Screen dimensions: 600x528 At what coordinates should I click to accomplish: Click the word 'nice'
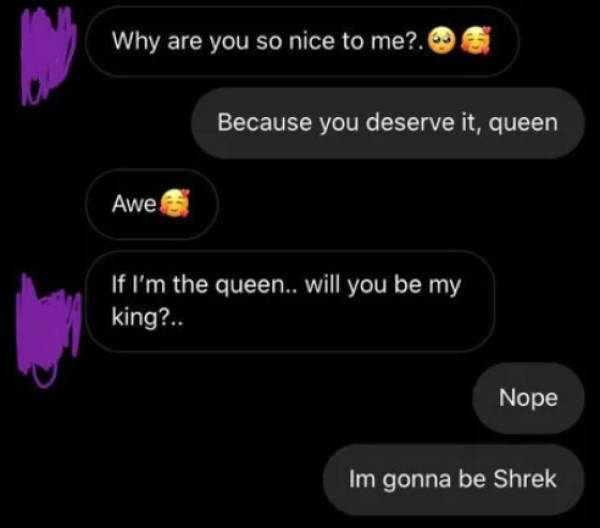click(x=312, y=41)
